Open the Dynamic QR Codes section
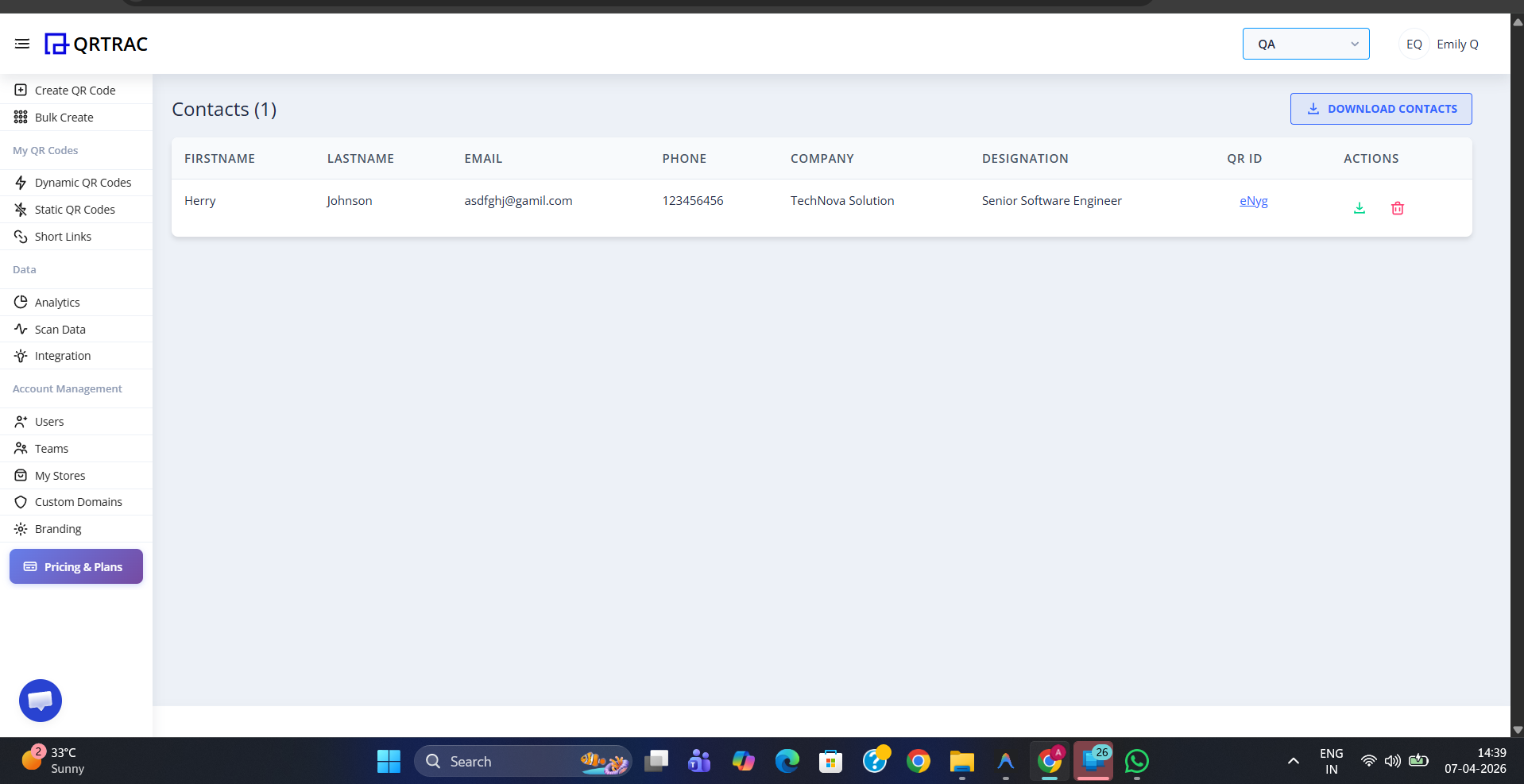This screenshot has width=1524, height=784. pos(83,182)
